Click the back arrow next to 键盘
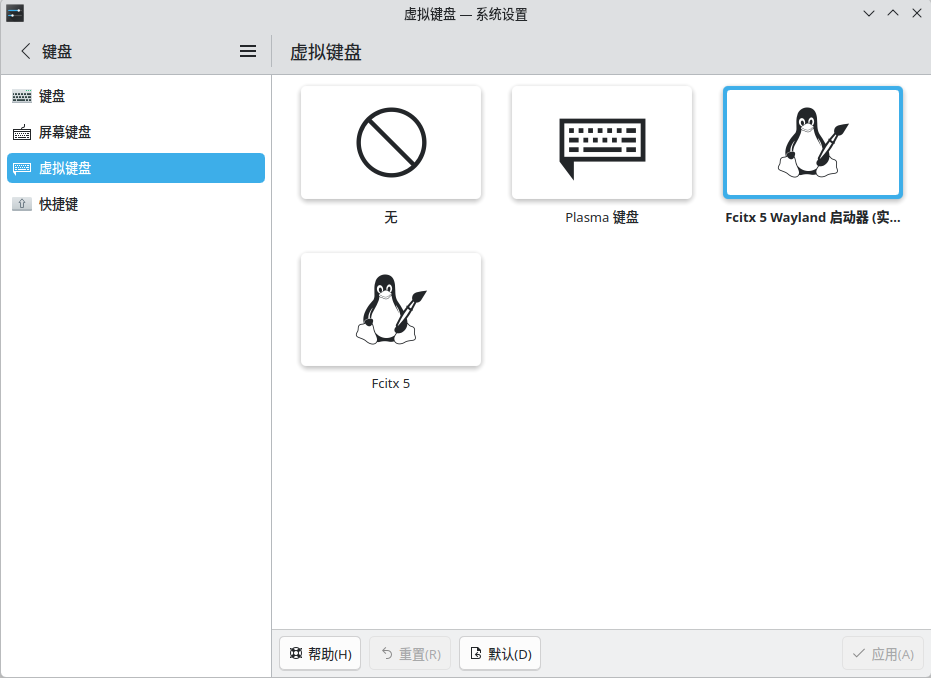Screen dimensions: 931x678 pyautogui.click(x=26, y=51)
